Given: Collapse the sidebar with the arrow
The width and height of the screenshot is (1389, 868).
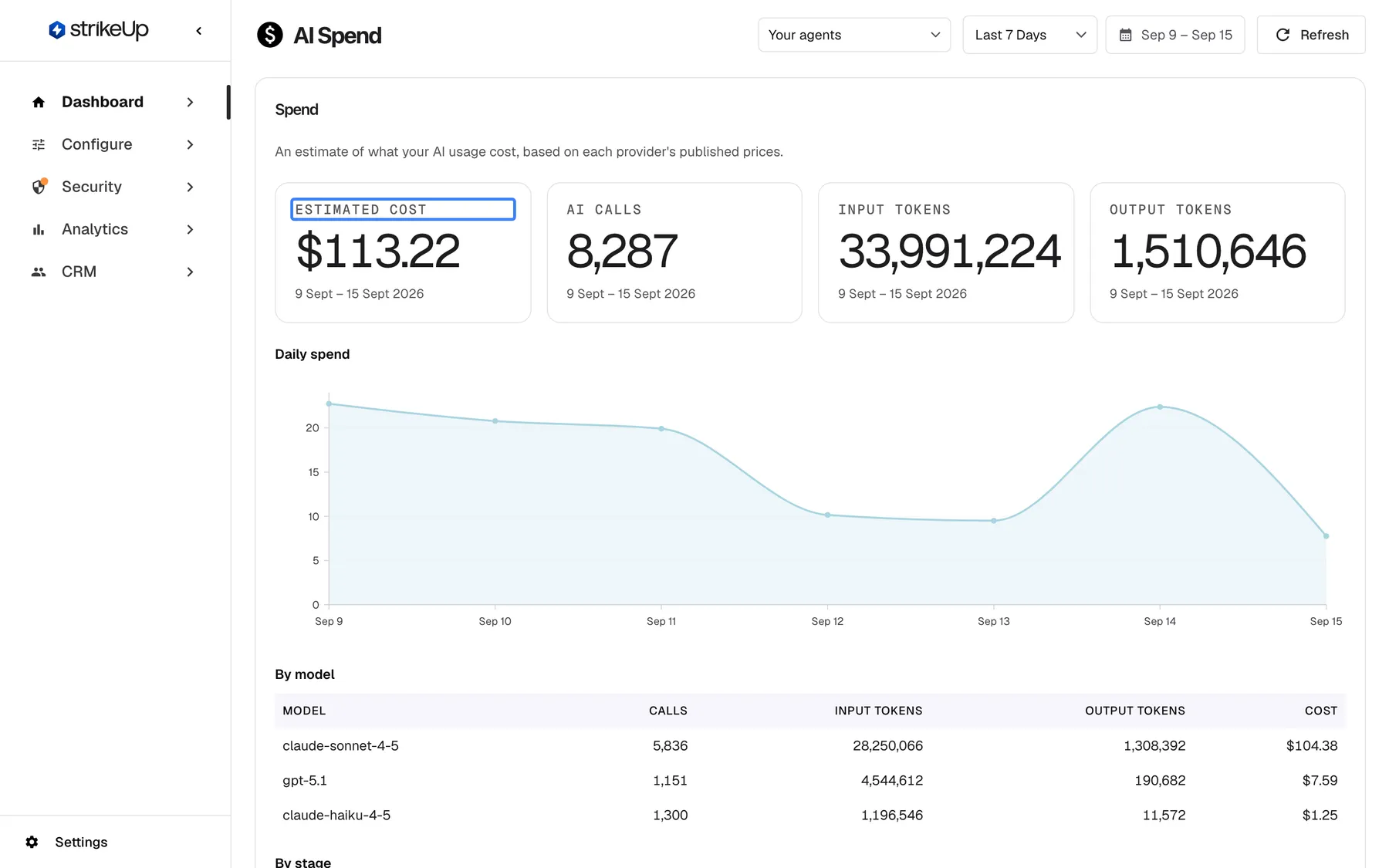Looking at the screenshot, I should click(x=199, y=31).
